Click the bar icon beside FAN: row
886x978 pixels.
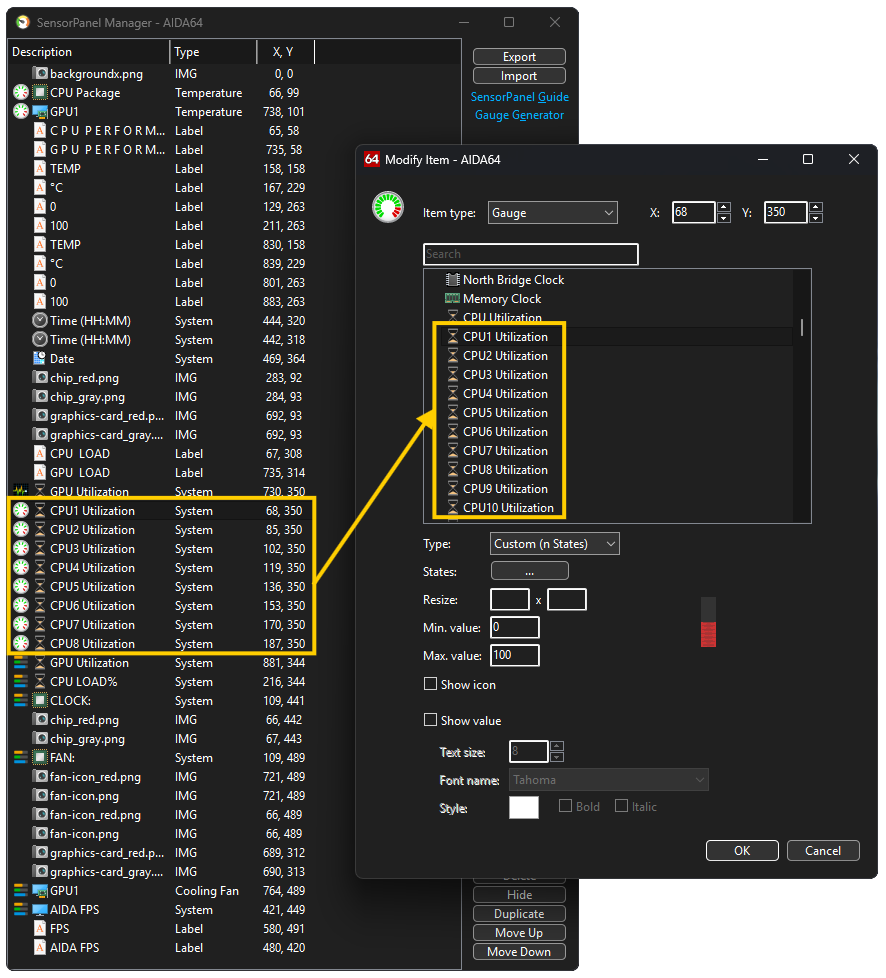click(21, 758)
